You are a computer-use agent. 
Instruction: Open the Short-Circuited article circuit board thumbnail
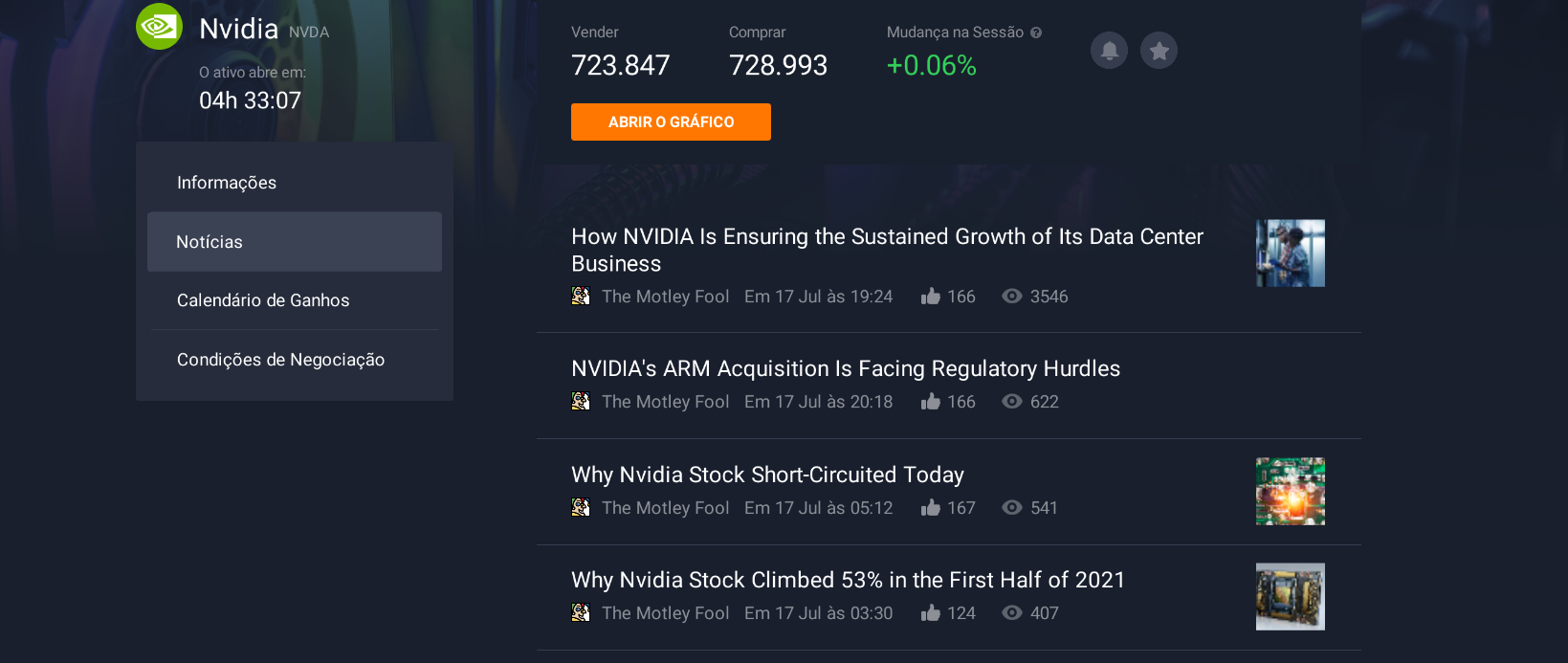click(1291, 491)
